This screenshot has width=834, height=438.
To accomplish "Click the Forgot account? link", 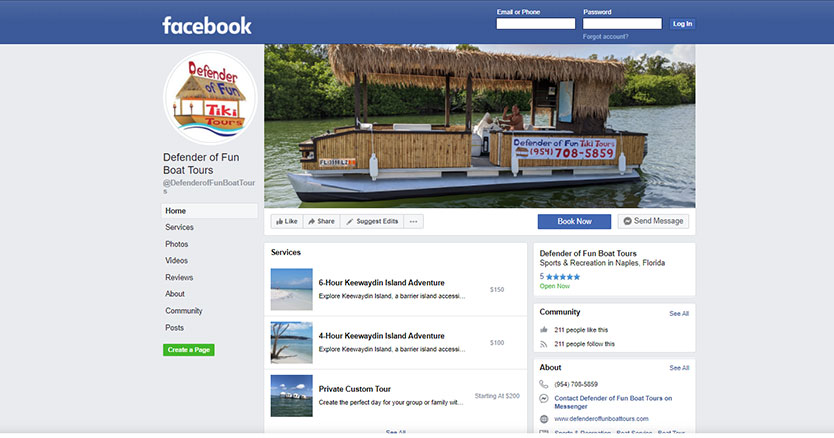I will 605,36.
